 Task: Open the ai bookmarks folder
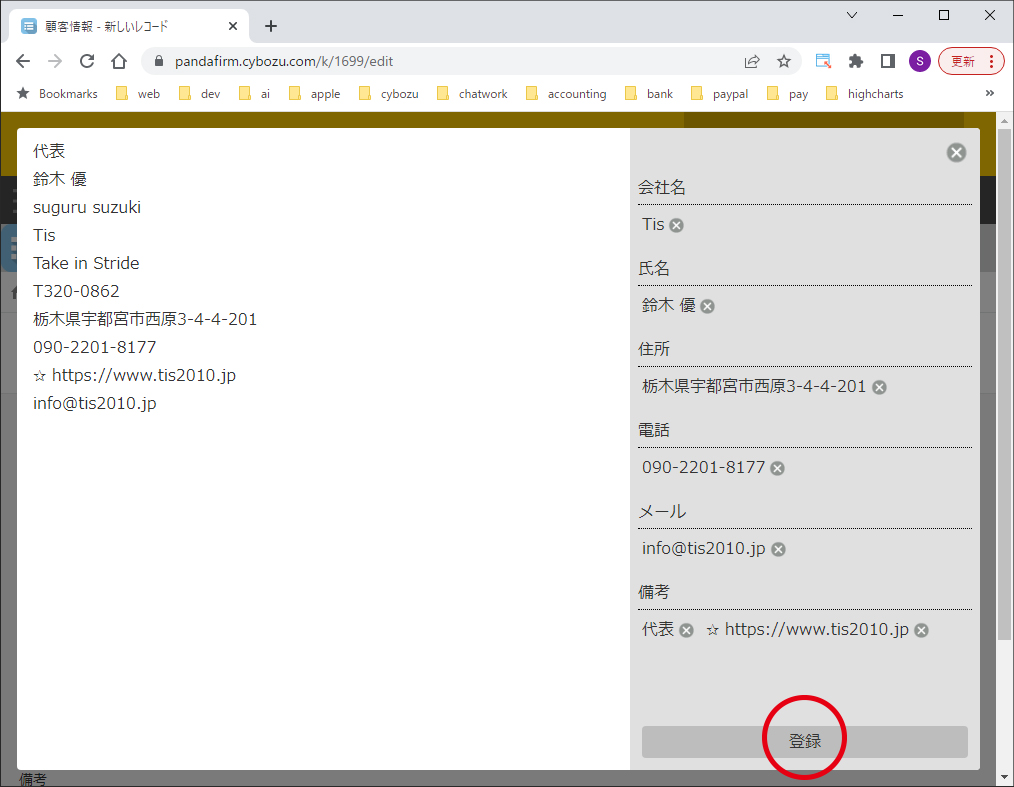(x=254, y=94)
